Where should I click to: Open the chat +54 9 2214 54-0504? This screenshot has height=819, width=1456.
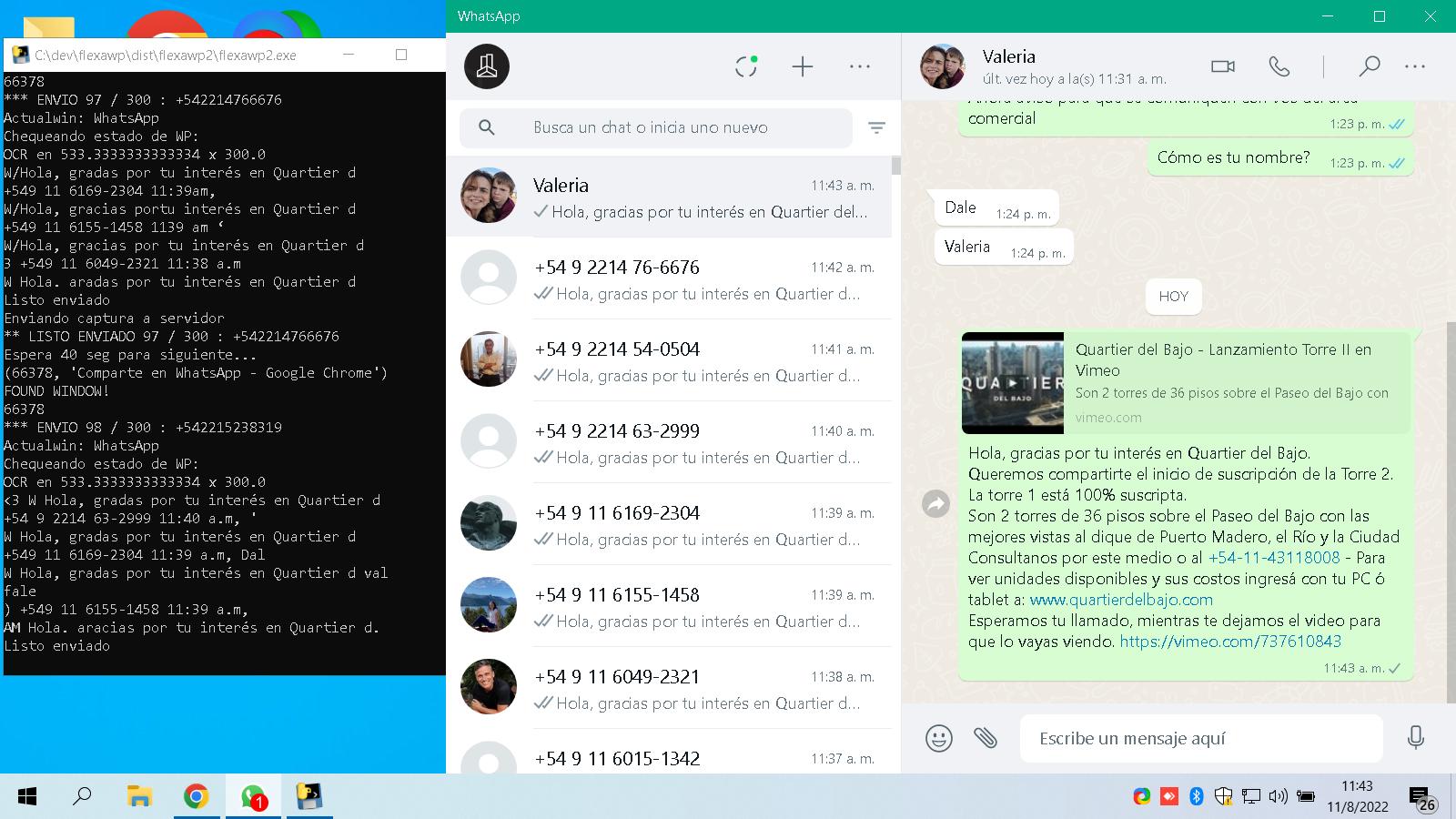(x=669, y=361)
